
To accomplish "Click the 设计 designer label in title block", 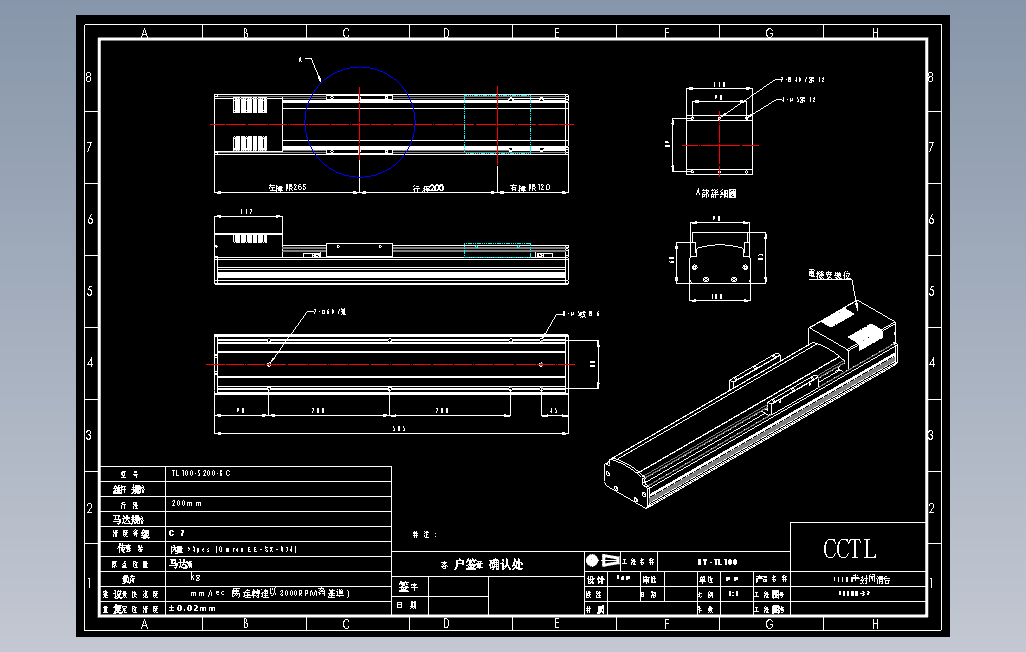I will tap(595, 580).
